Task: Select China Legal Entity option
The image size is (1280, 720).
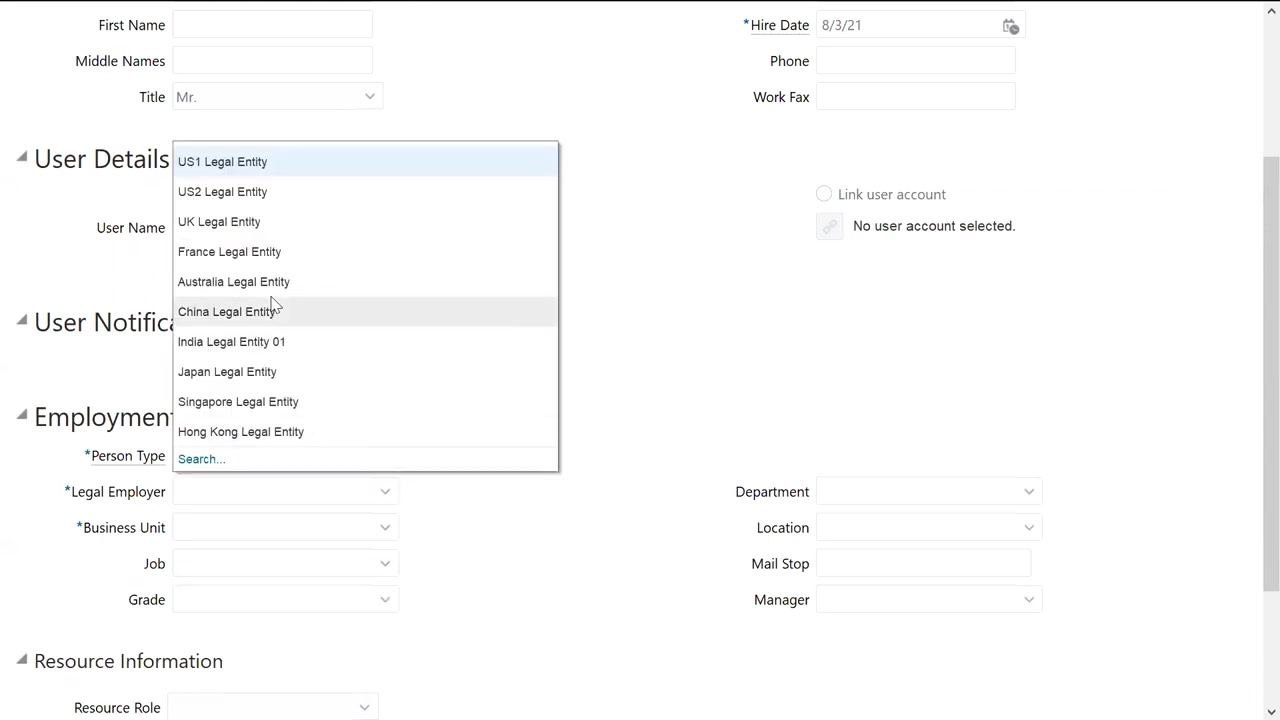Action: click(365, 312)
